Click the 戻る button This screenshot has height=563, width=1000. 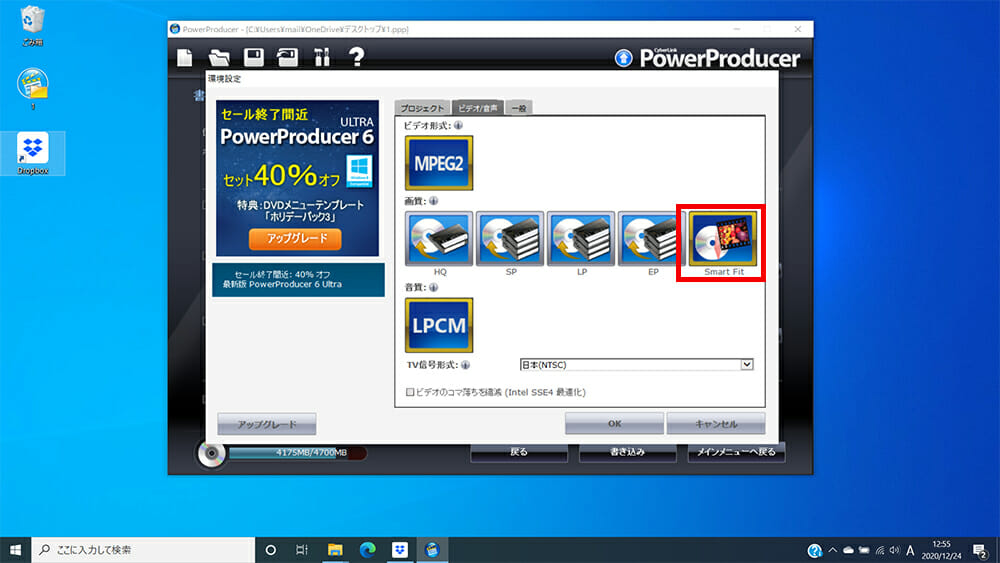pos(519,452)
